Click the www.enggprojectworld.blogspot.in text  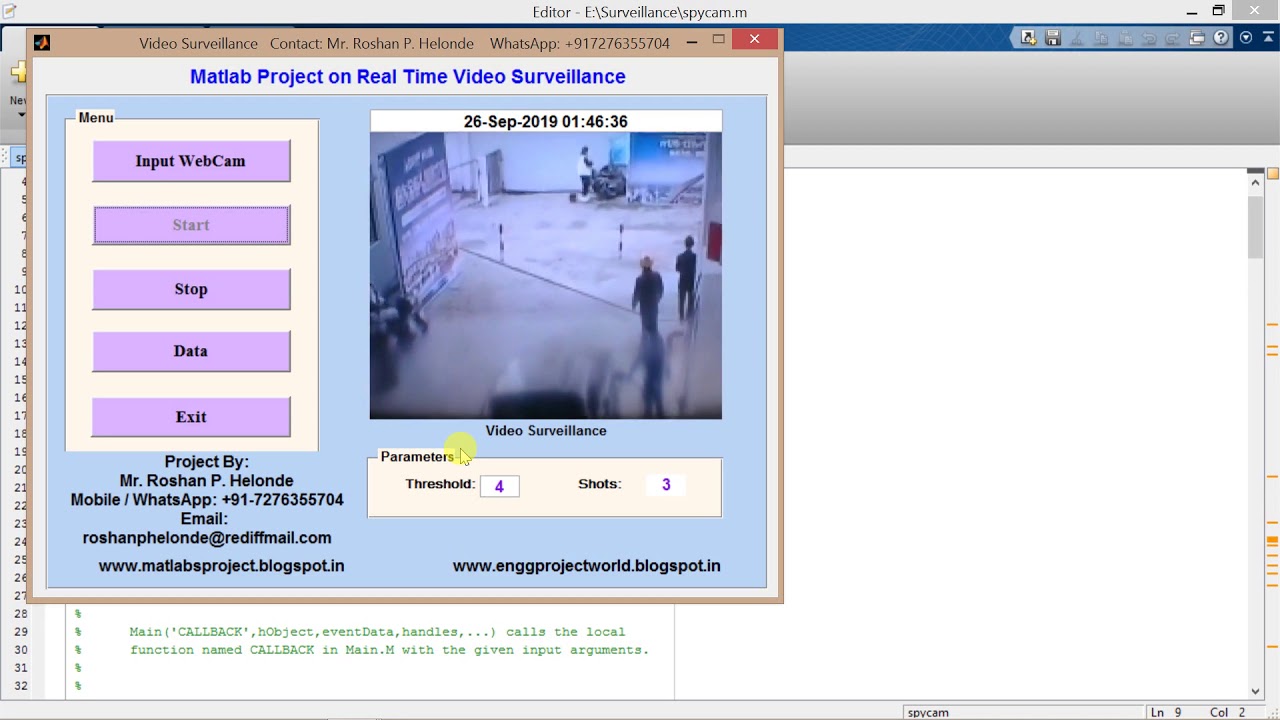coord(587,566)
